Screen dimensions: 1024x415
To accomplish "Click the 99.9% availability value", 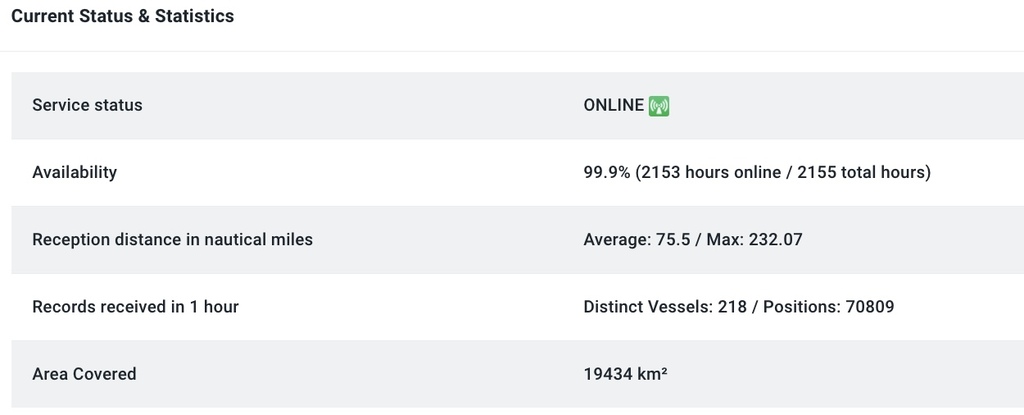I will [607, 173].
